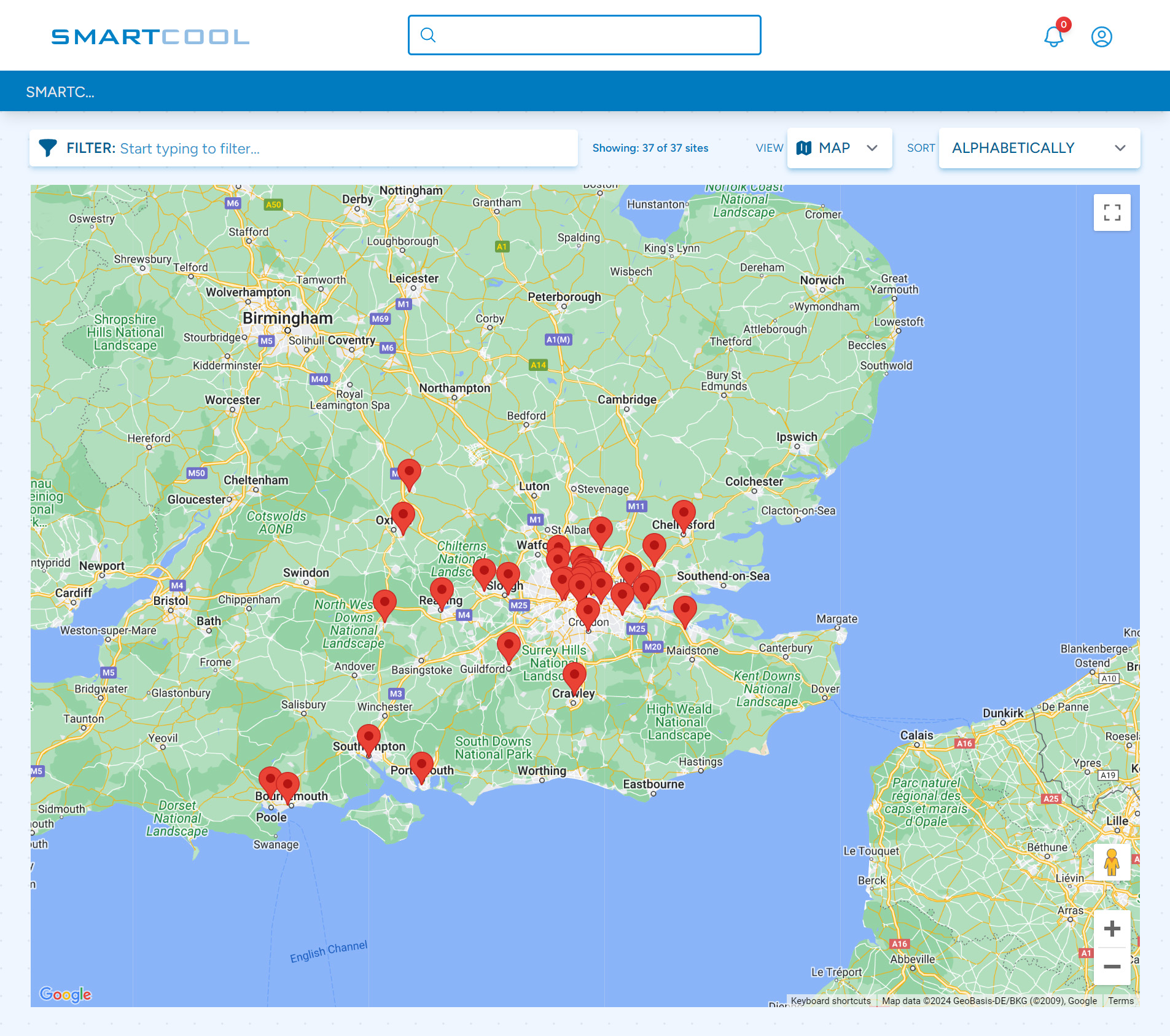Screen dimensions: 1170x1036
Task: Select the Street View pegman icon
Action: tap(1112, 862)
